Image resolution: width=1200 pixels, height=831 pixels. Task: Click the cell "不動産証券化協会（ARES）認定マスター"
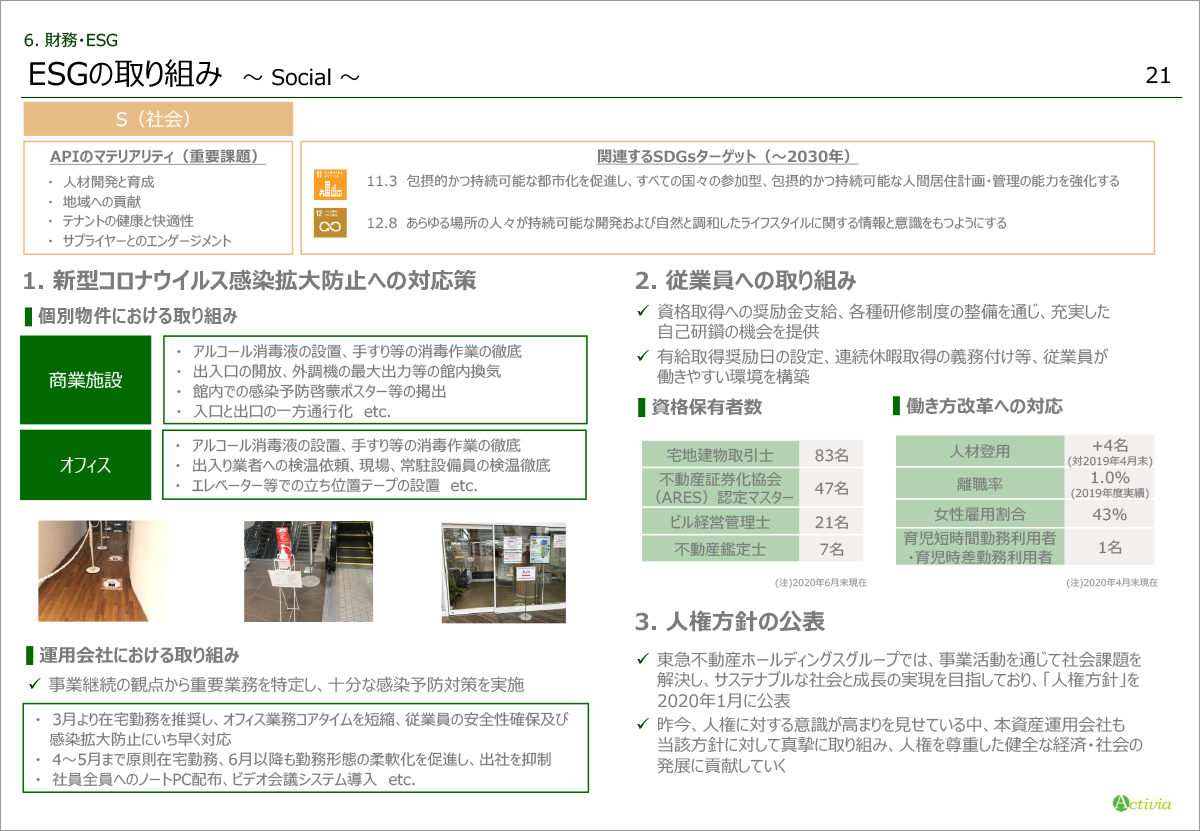tap(720, 488)
